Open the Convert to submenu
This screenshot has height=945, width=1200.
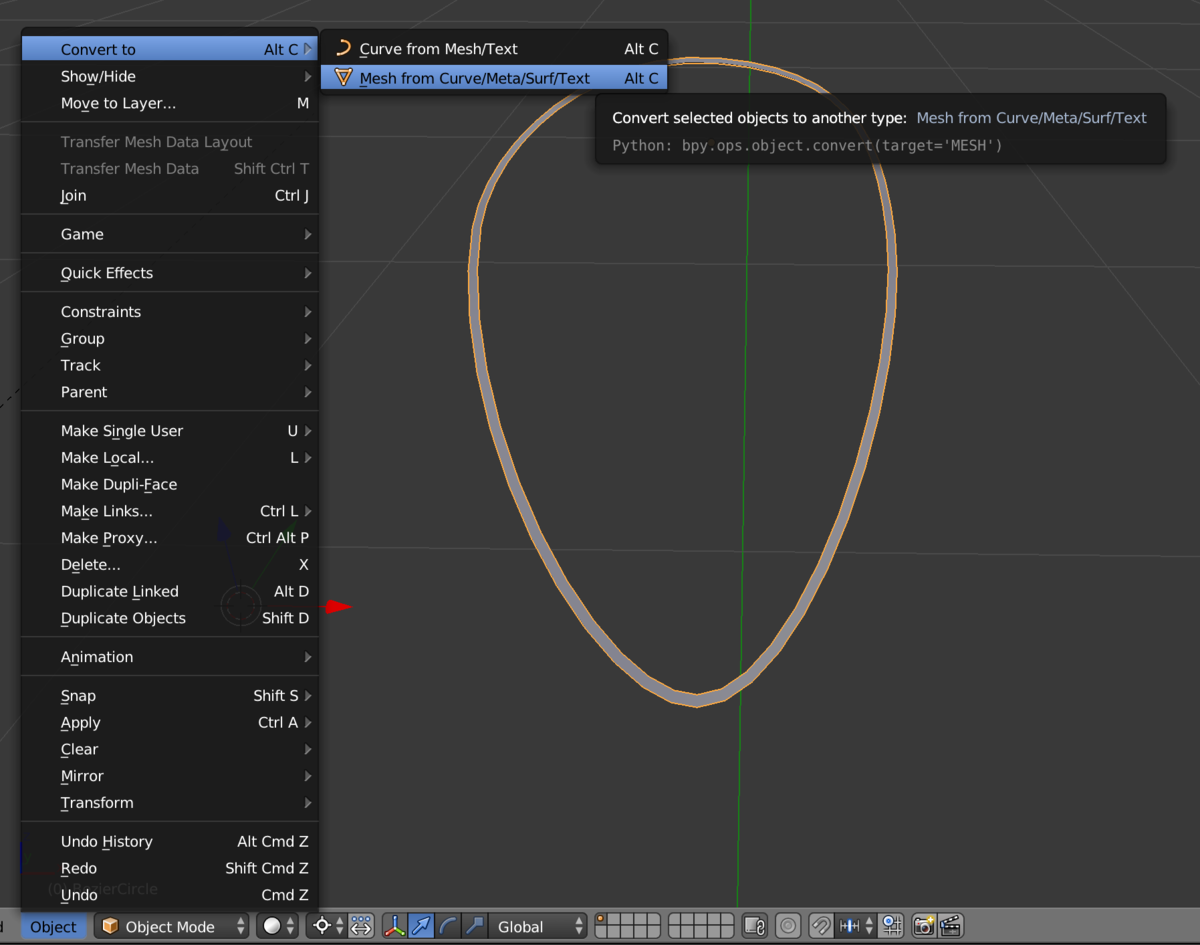170,49
